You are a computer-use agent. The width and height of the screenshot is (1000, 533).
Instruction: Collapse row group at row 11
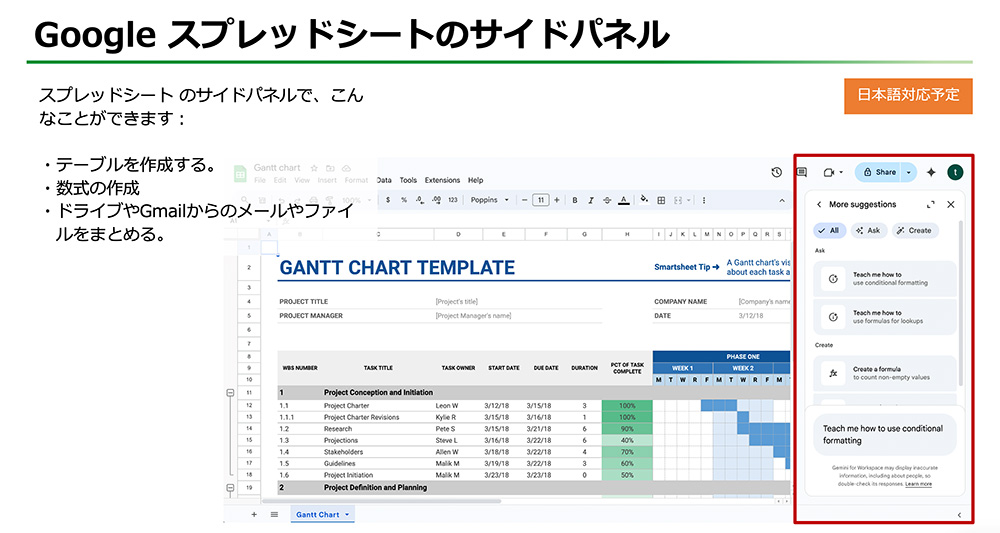230,393
